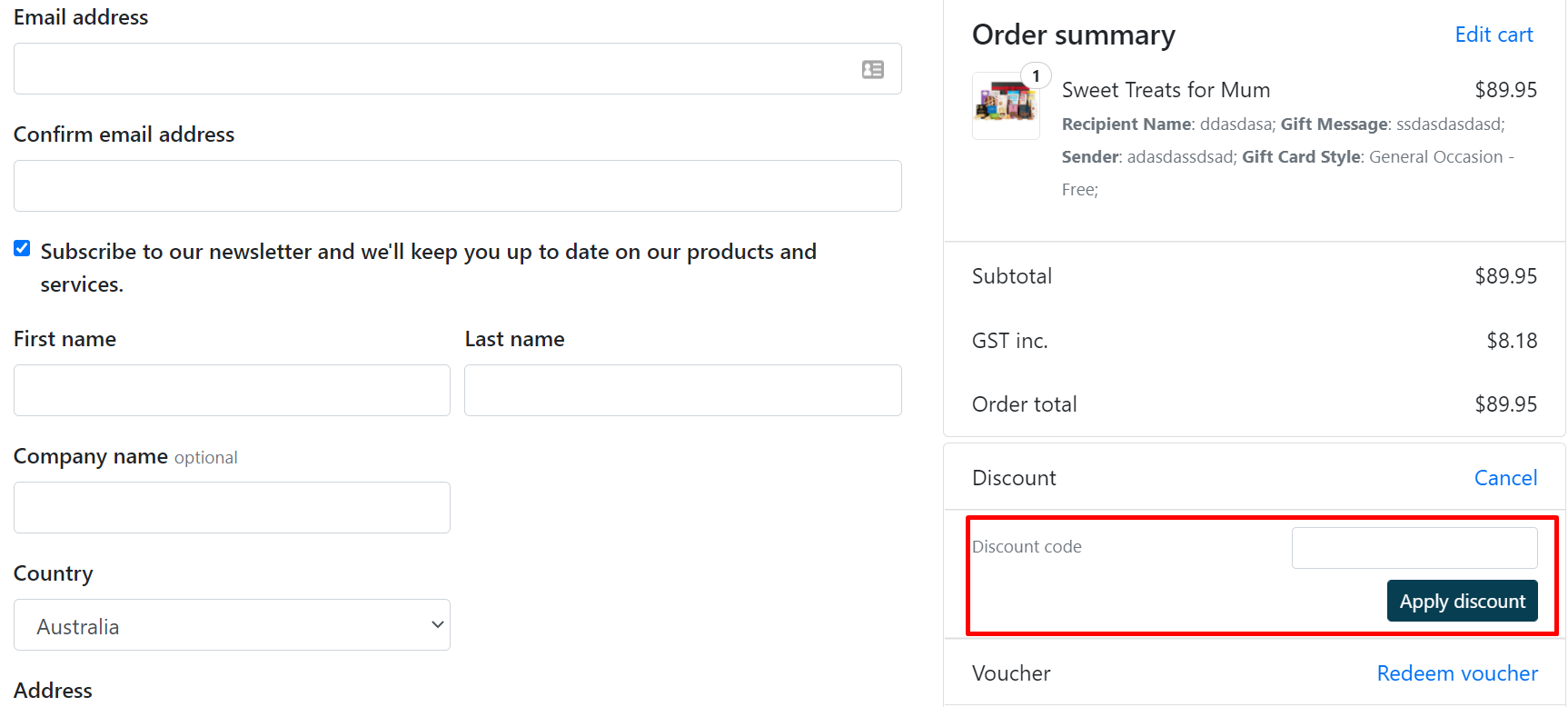Cancel the discount entry
This screenshot has height=707, width=1568.
point(1505,477)
